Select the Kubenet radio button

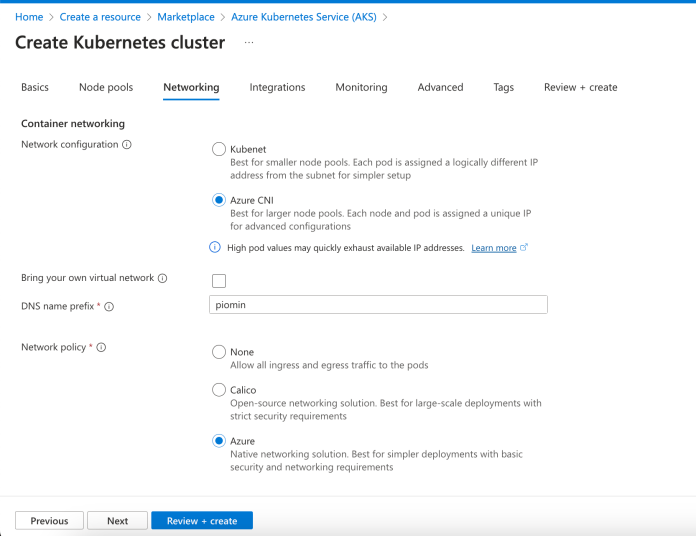[x=219, y=149]
